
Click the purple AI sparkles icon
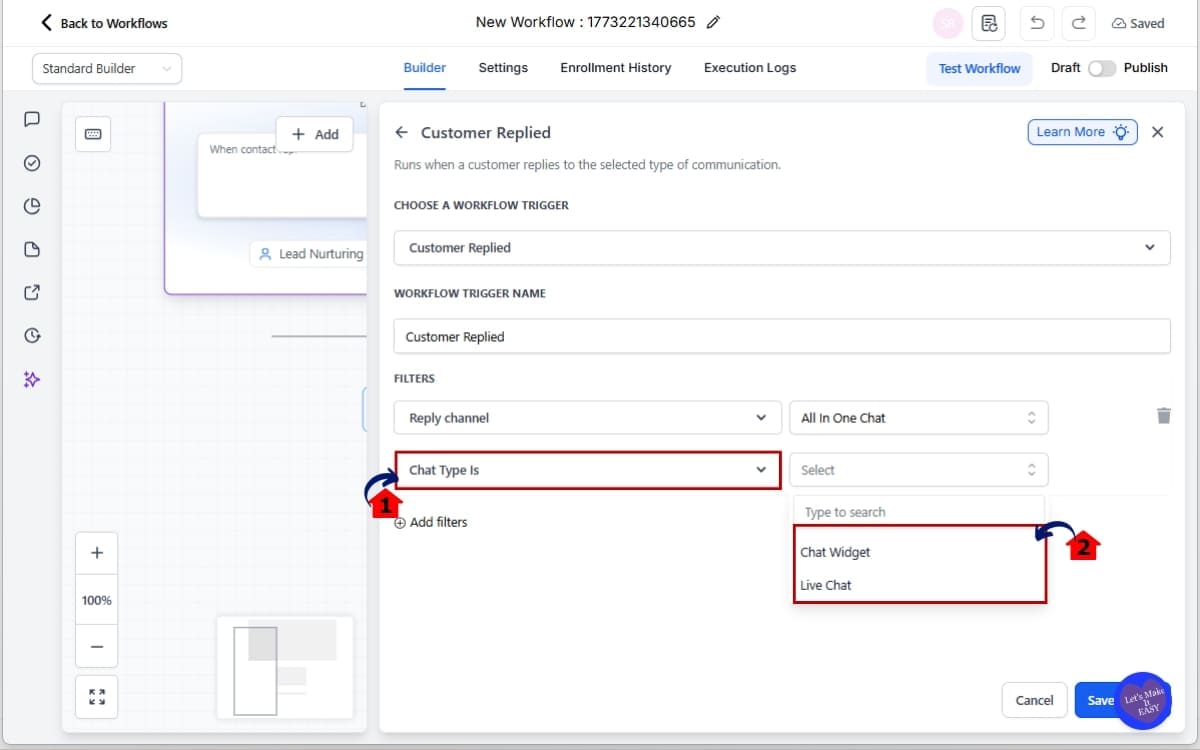[31, 379]
